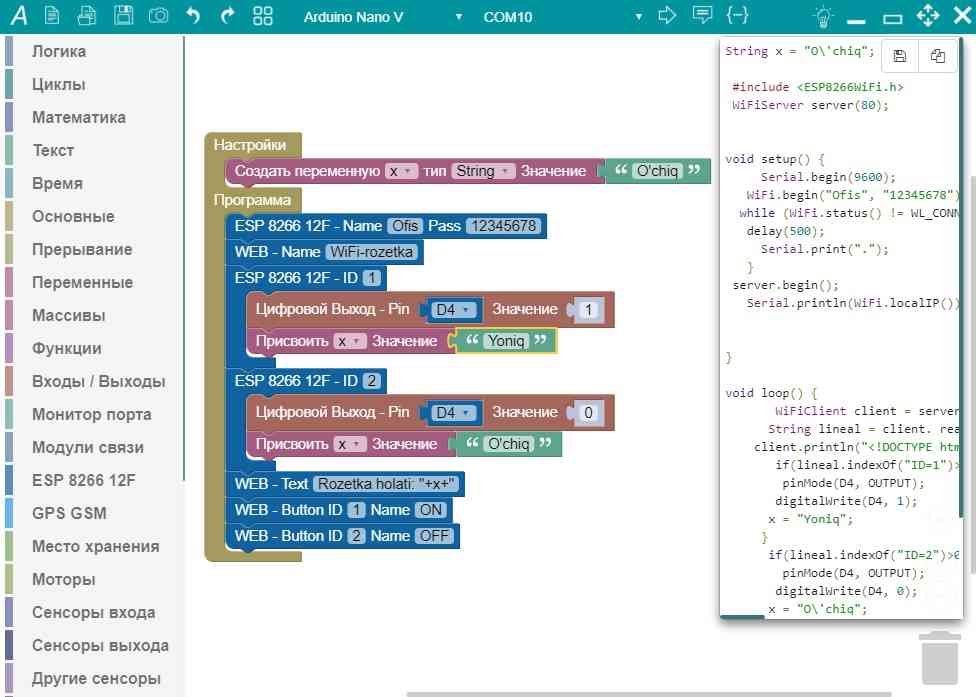Click the horizontal scrollbar at workspace bottom
This screenshot has height=697, width=976.
click(x=648, y=693)
